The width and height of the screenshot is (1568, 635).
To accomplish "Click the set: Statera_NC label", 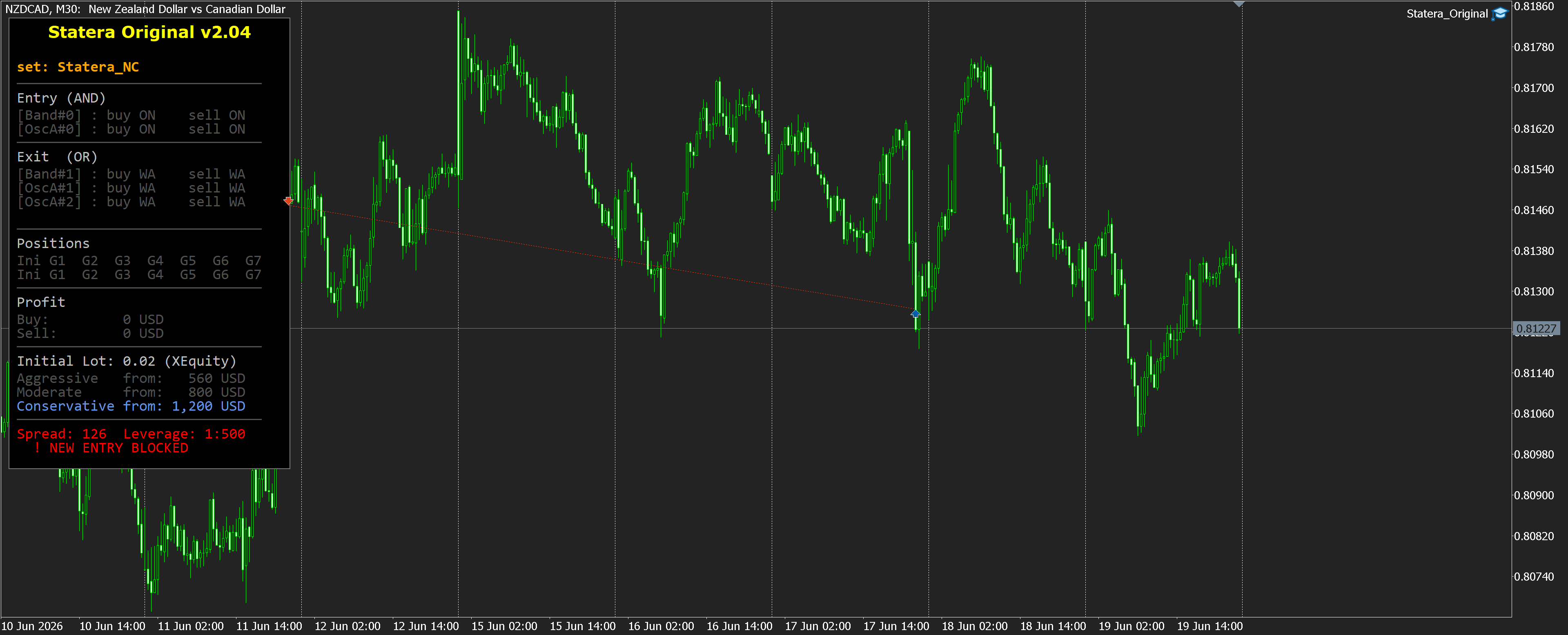I will coord(78,67).
